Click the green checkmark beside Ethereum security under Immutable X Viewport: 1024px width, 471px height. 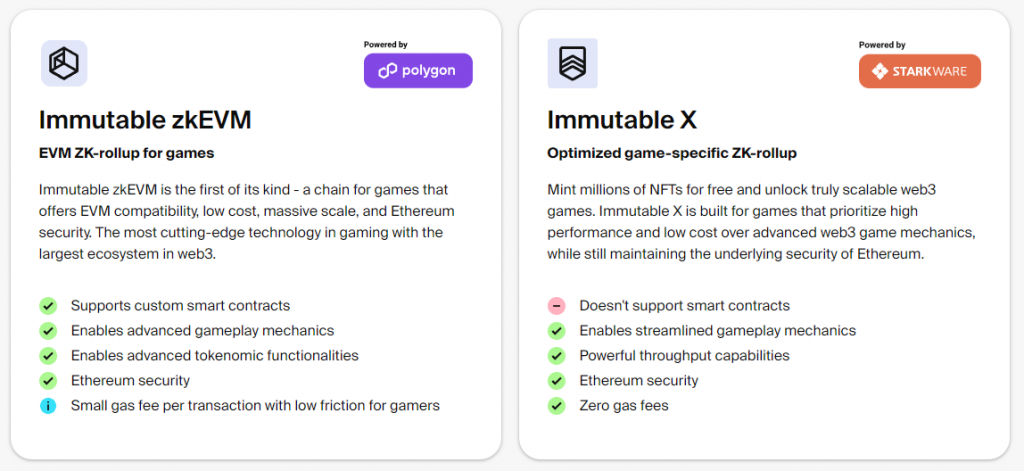556,380
